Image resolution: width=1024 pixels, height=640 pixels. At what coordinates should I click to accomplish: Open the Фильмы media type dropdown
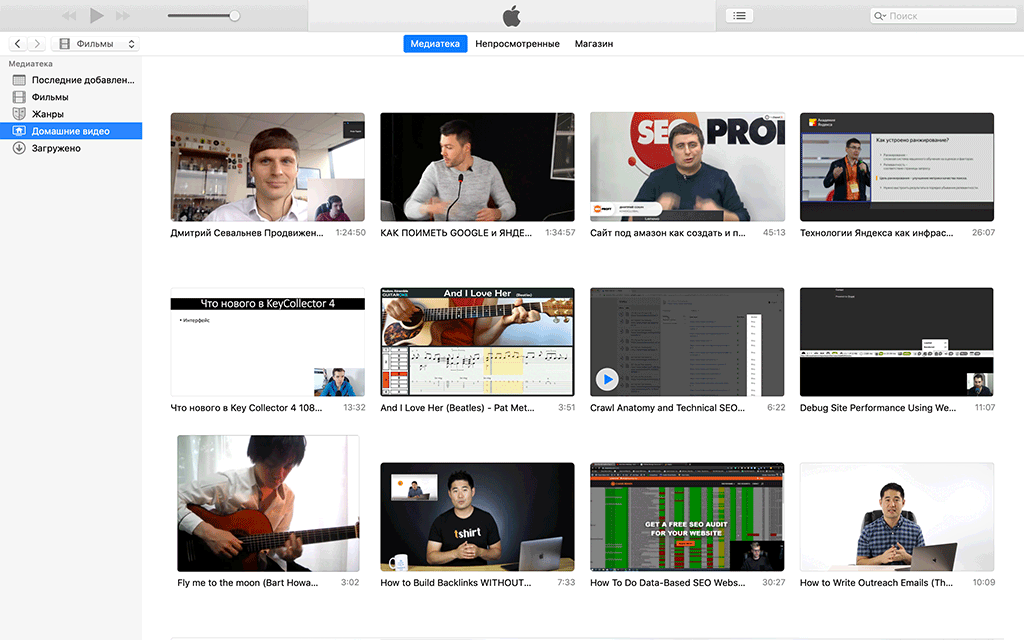tap(95, 44)
